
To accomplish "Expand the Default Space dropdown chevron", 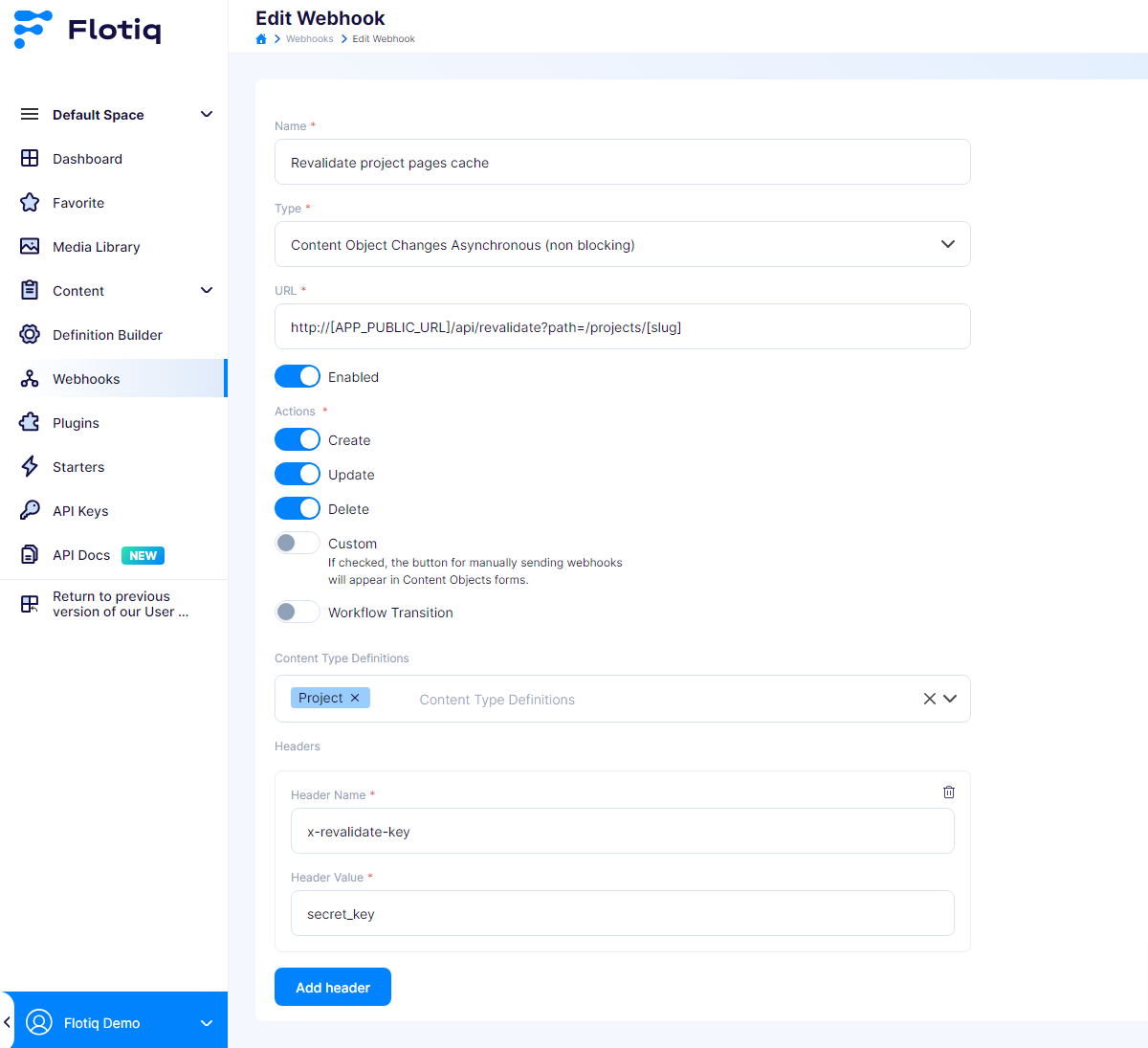I will (x=207, y=114).
